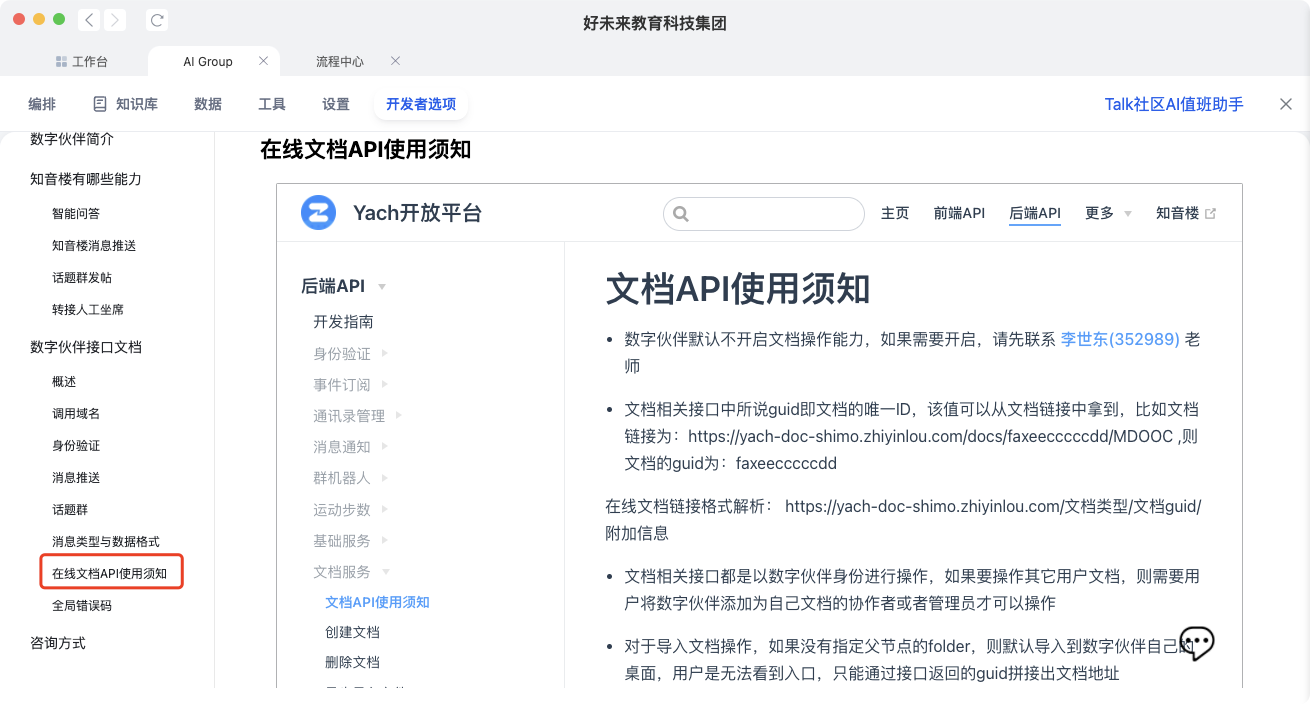Go back with the left arrow button
The image size is (1310, 704).
[89, 20]
